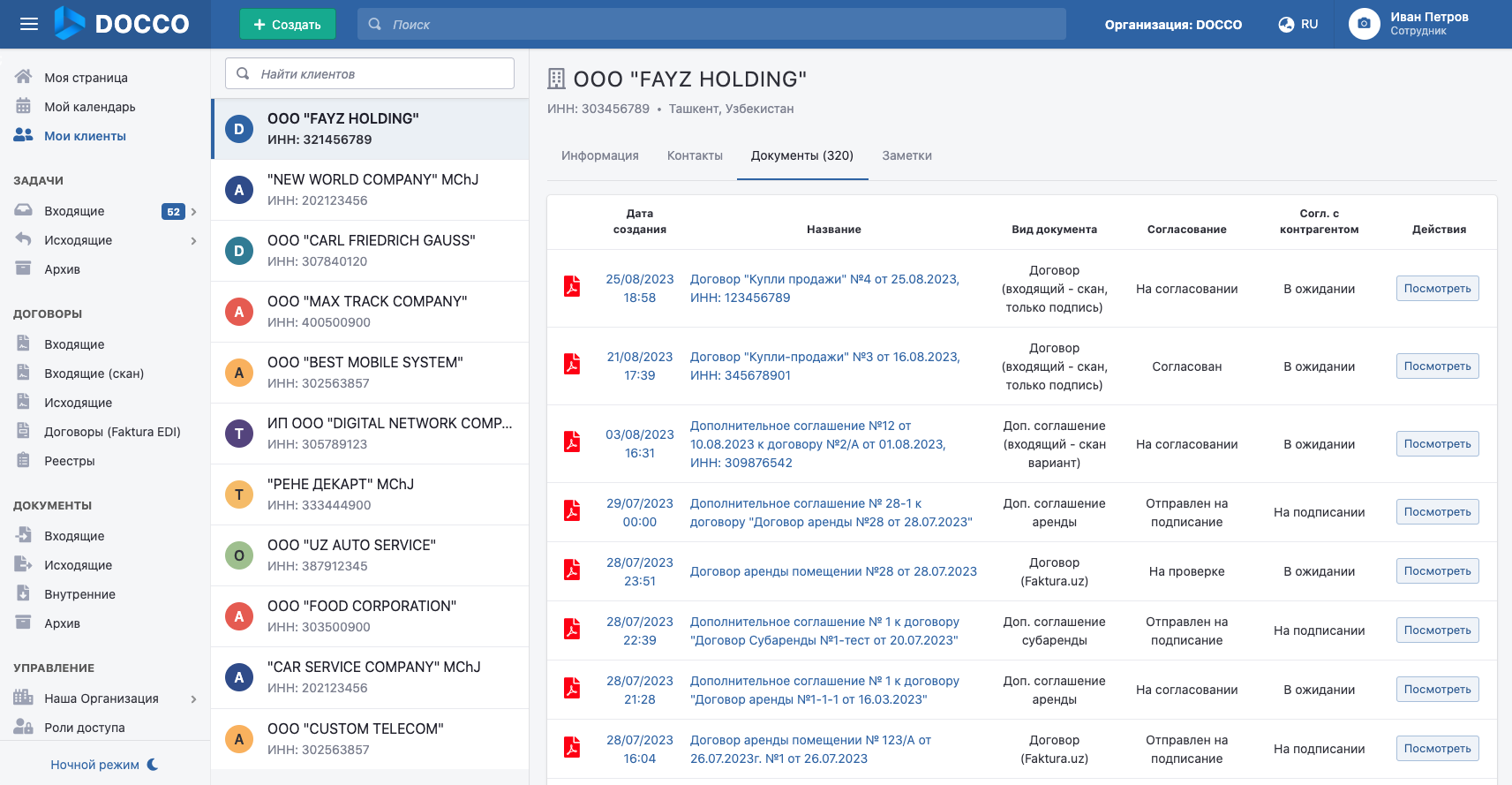Switch to the Информация tab
1512x785 pixels.
(600, 155)
